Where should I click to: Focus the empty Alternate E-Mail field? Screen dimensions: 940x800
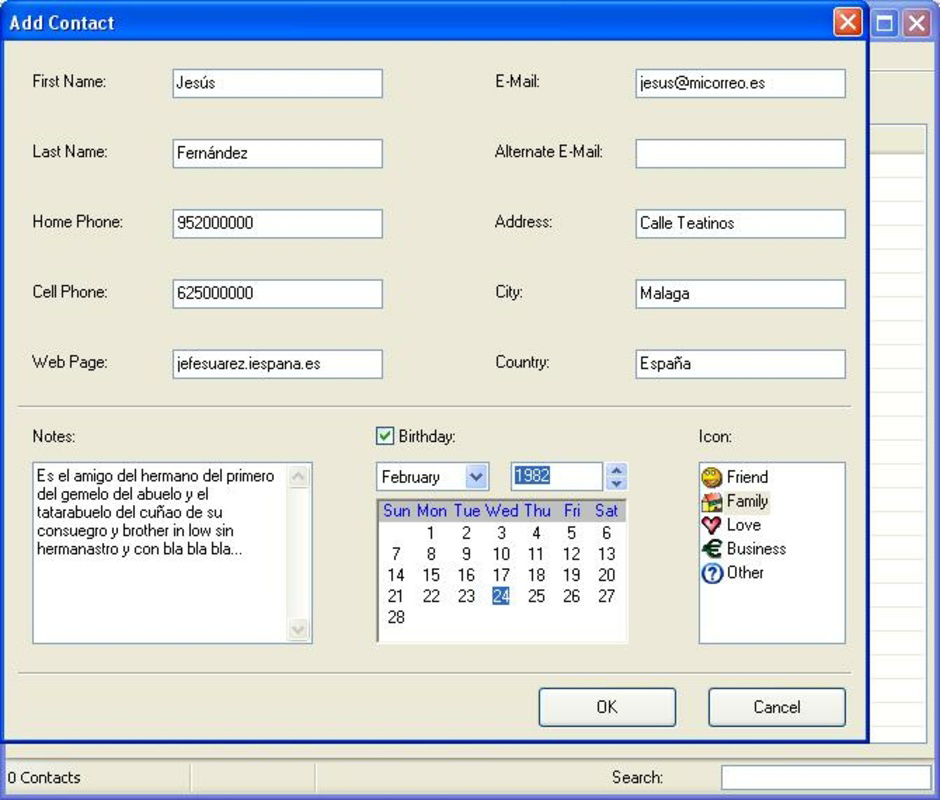pyautogui.click(x=740, y=154)
